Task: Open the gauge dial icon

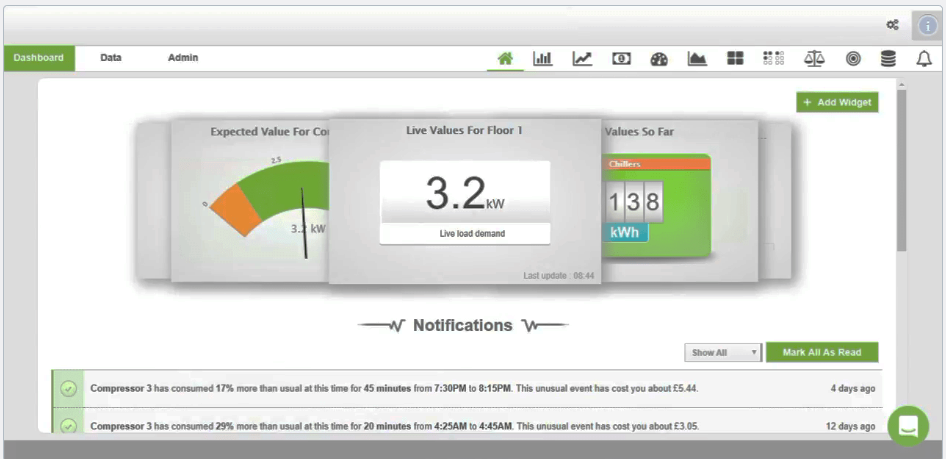Action: (659, 59)
